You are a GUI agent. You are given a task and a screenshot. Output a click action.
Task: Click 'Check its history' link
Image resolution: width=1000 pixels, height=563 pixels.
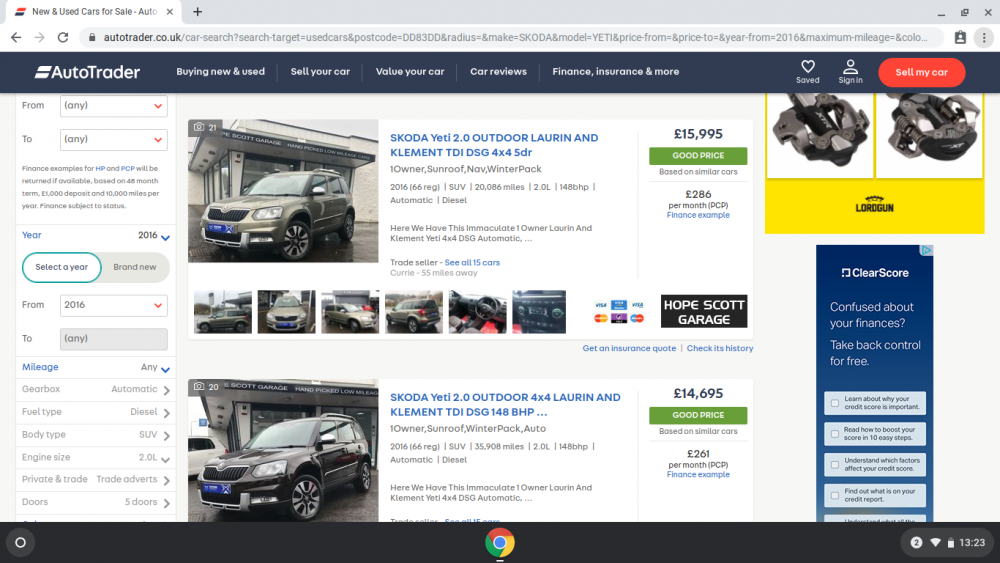[x=719, y=348]
